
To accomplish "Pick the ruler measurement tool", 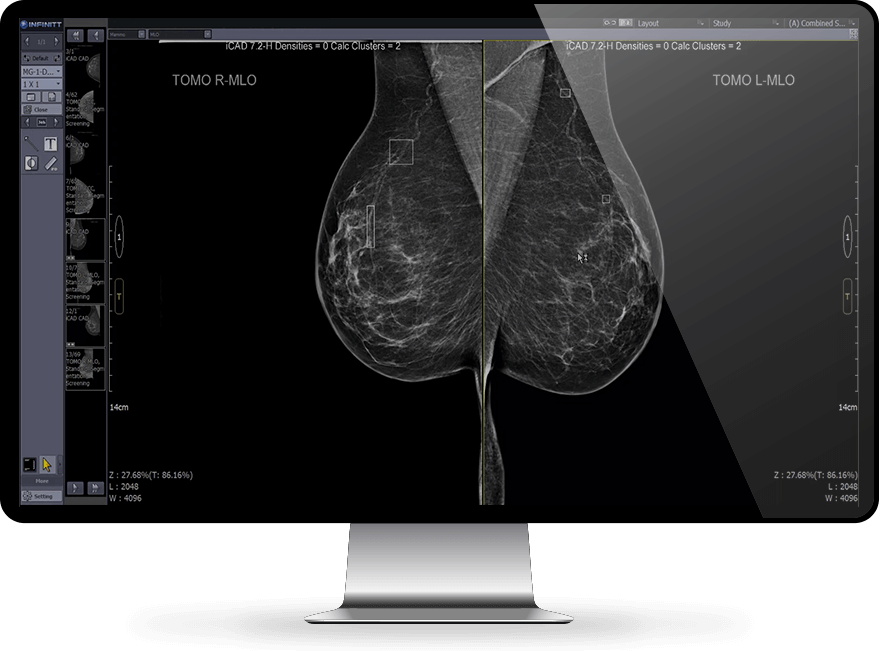I will pos(50,163).
